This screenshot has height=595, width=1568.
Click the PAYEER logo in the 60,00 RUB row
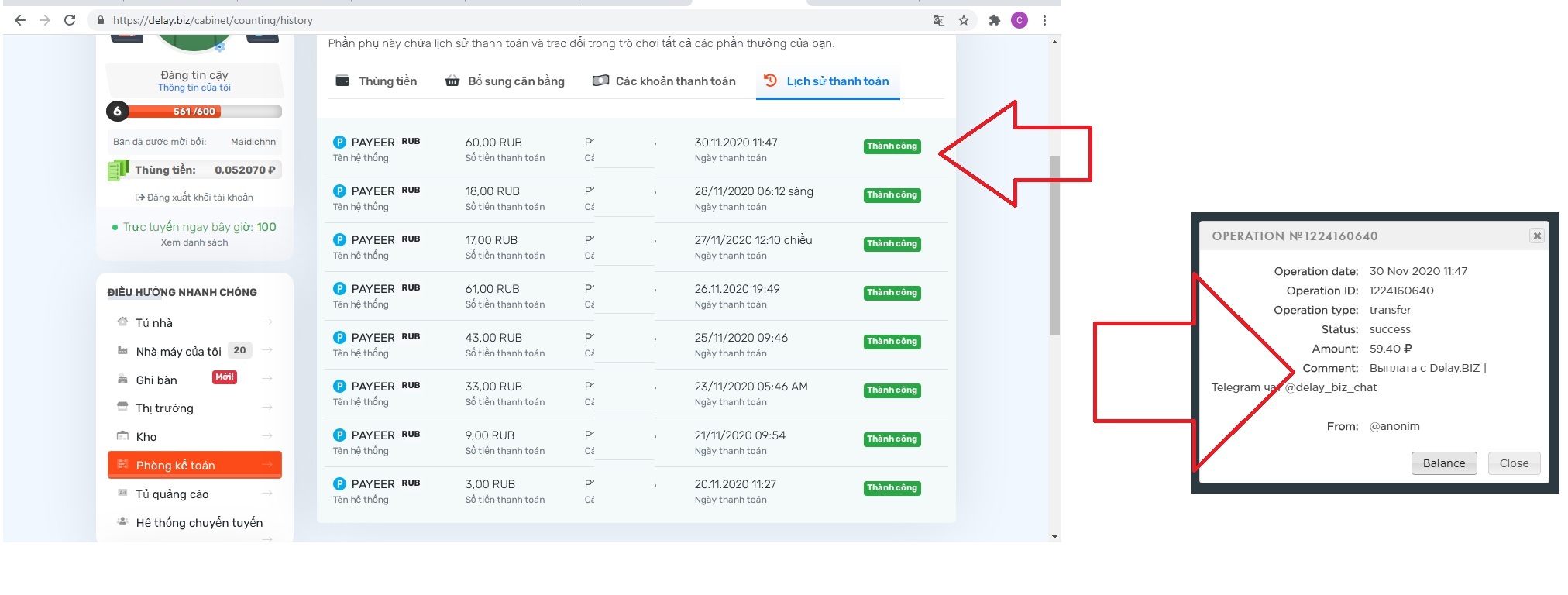click(x=339, y=143)
